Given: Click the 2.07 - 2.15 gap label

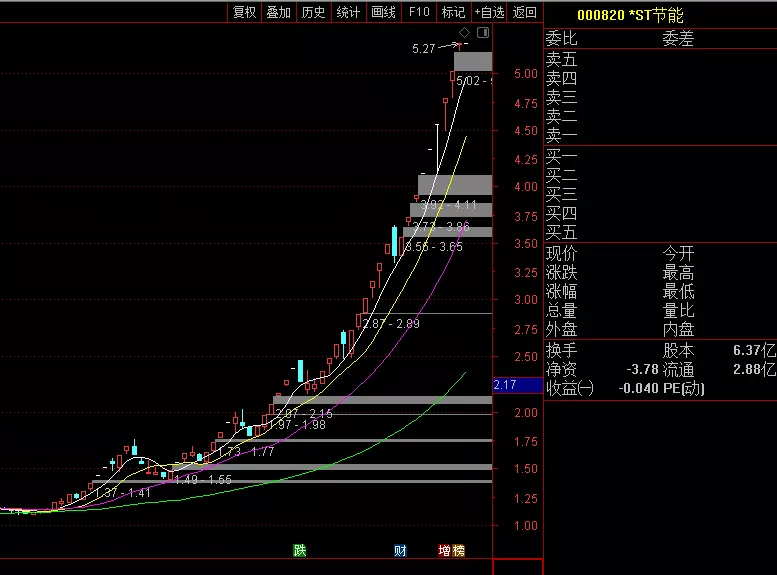Looking at the screenshot, I should pyautogui.click(x=304, y=413).
